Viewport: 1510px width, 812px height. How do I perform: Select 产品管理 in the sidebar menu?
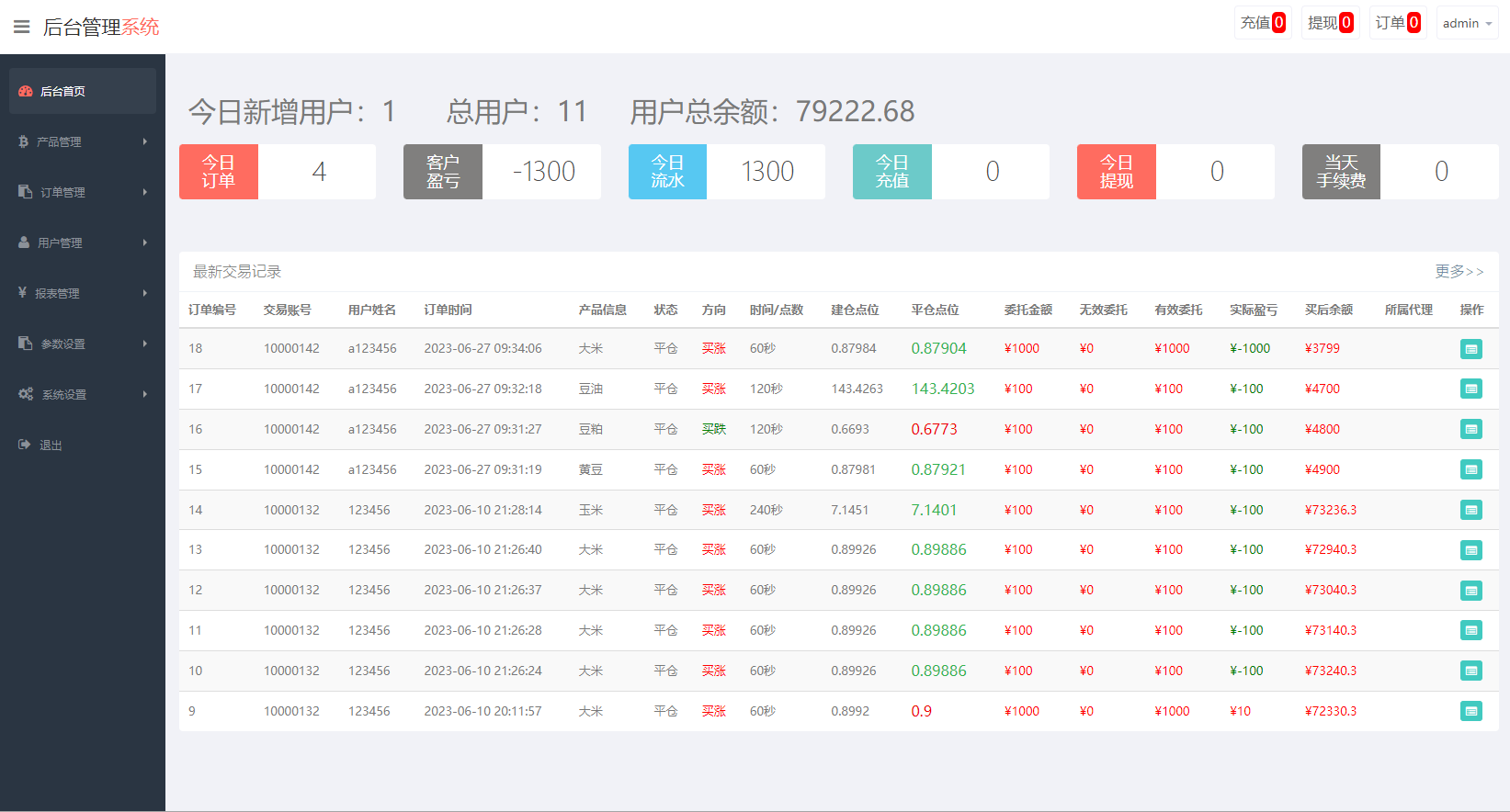pyautogui.click(x=59, y=141)
